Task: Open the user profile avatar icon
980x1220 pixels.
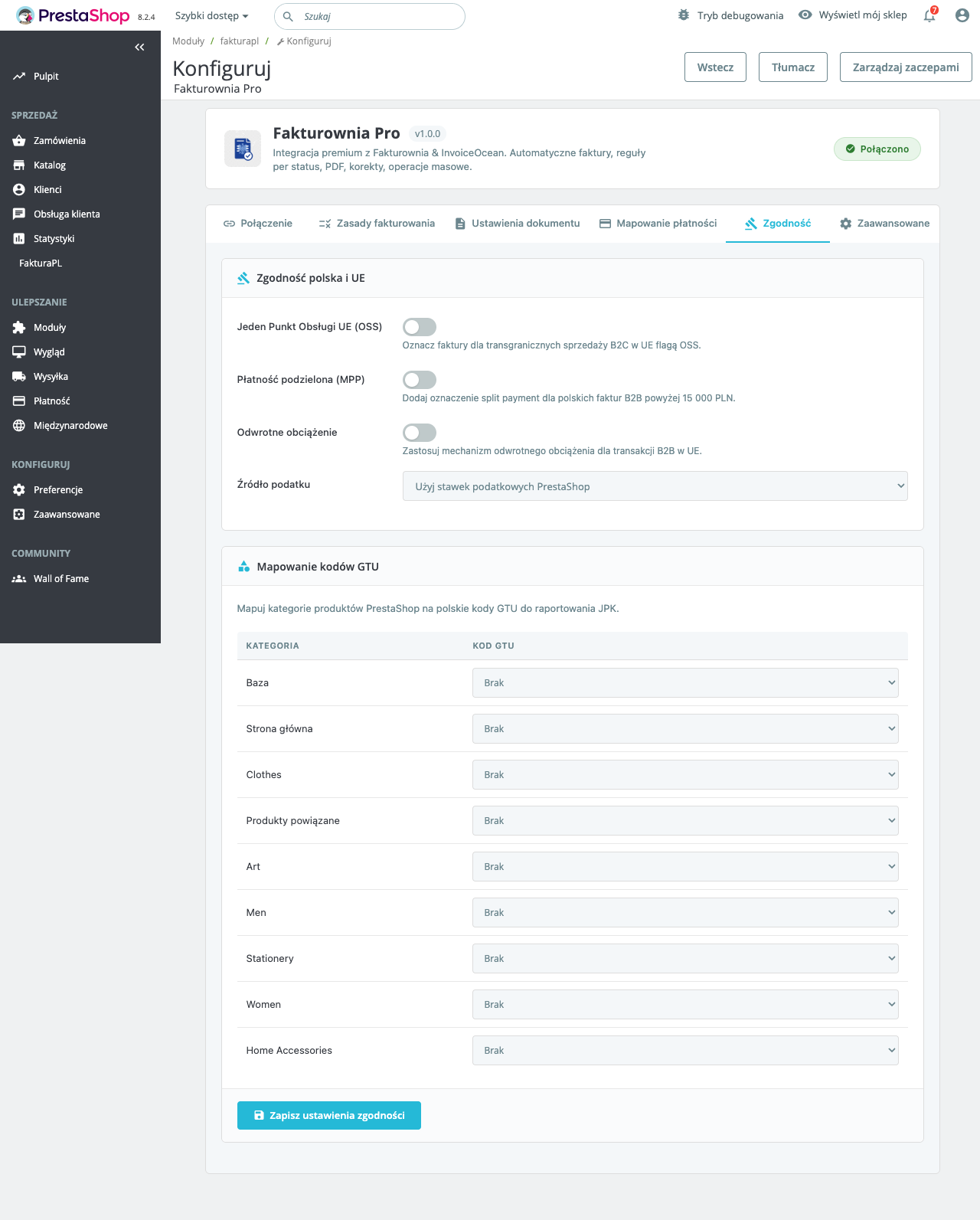Action: pyautogui.click(x=962, y=15)
